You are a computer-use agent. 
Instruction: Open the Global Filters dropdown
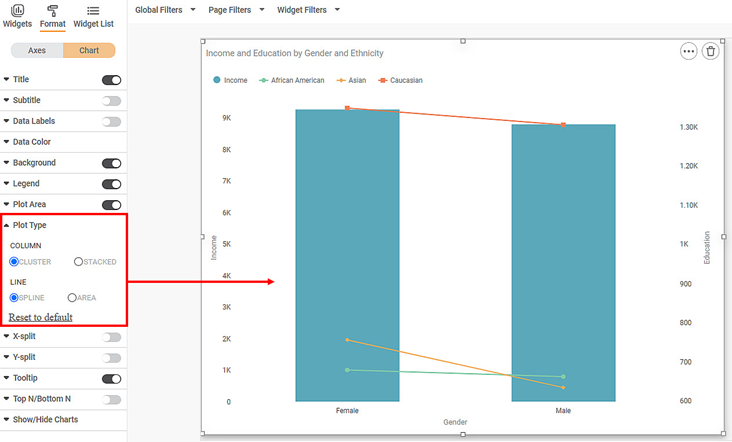(165, 10)
